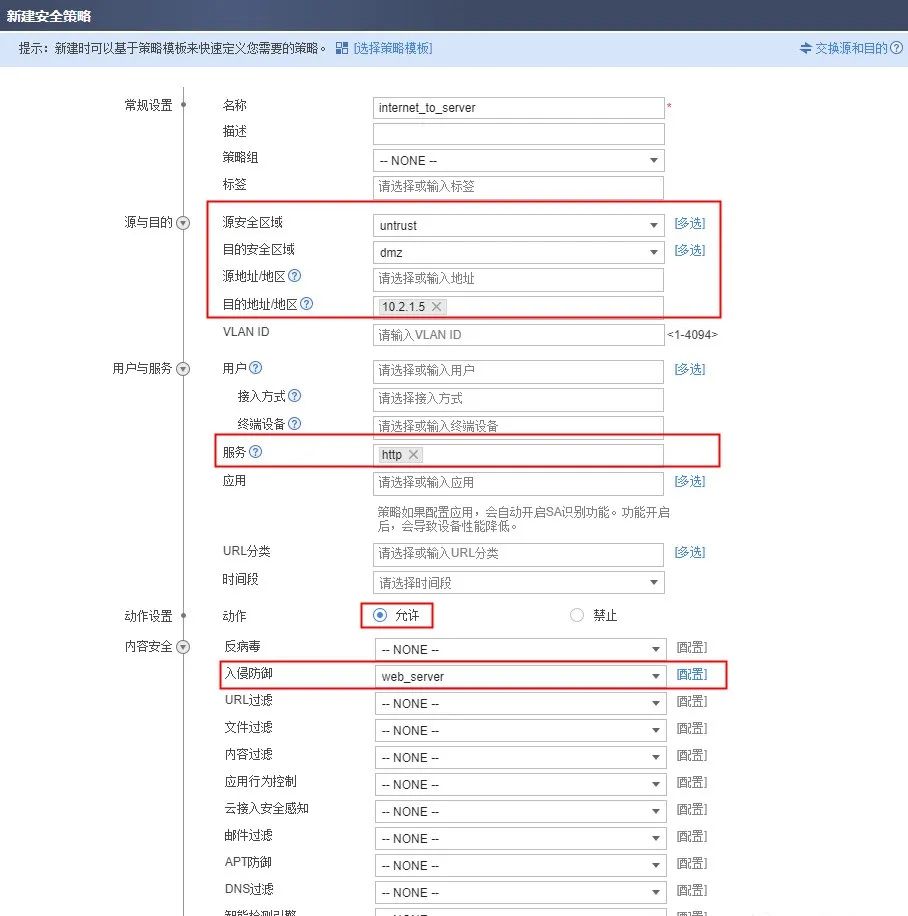
Task: Click 配置 link for 云接入安全感知
Action: point(692,809)
